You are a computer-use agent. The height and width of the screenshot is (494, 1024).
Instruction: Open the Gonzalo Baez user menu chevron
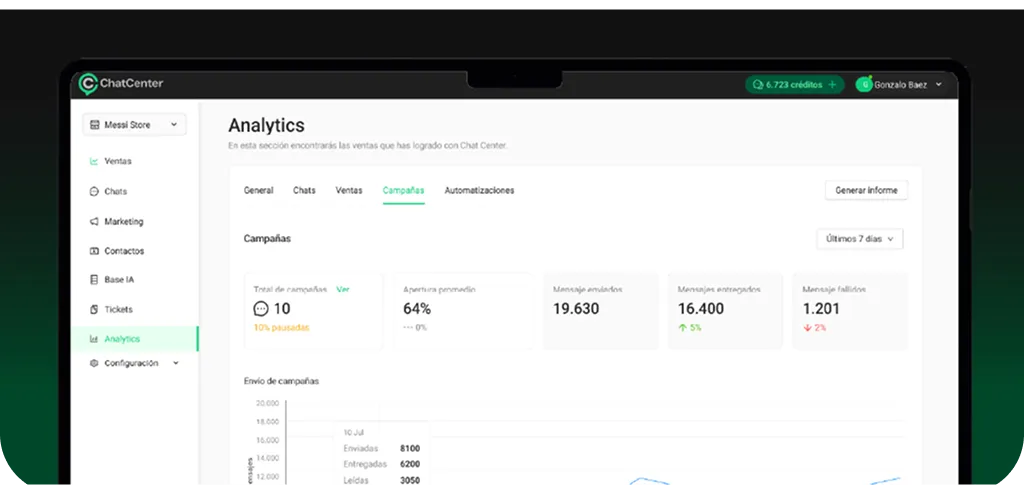[938, 85]
